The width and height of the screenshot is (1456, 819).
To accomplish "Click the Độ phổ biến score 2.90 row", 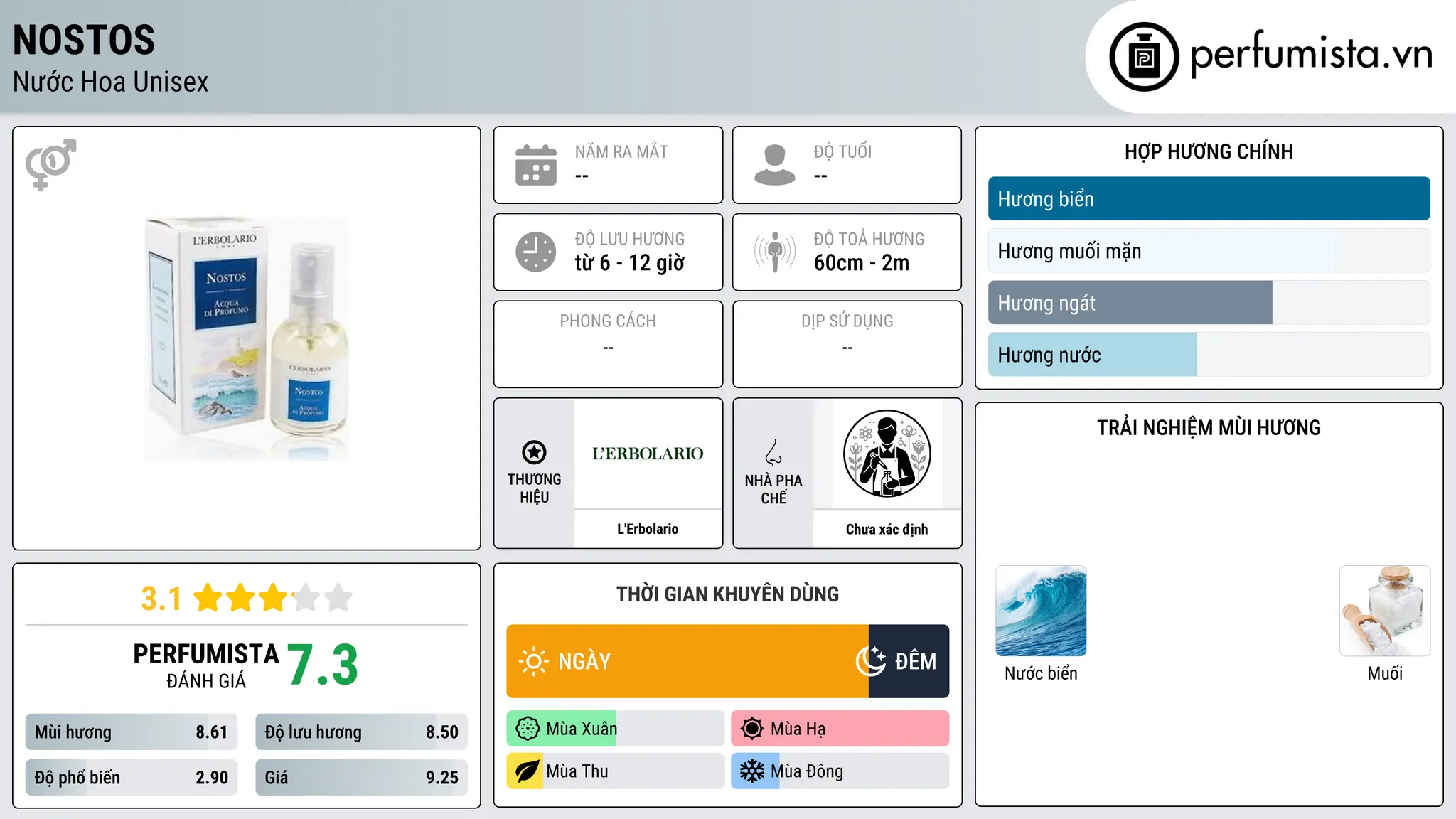I will tap(132, 778).
